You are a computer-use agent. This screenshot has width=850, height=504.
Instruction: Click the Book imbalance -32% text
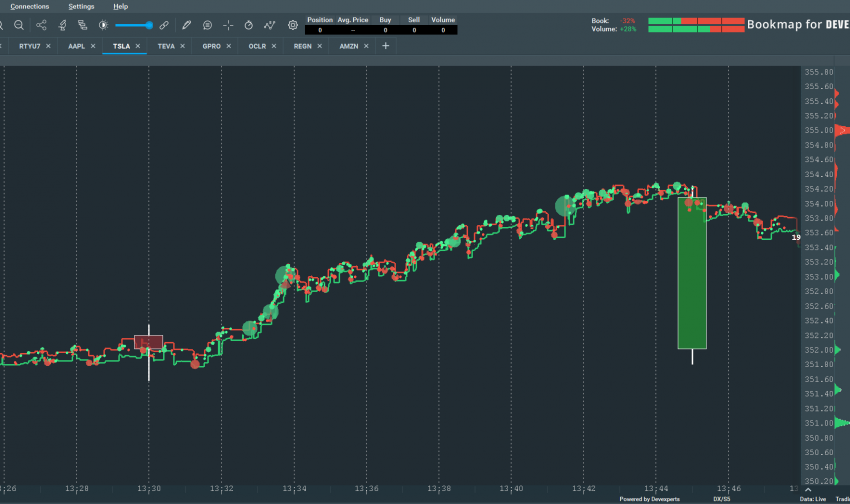tap(628, 21)
